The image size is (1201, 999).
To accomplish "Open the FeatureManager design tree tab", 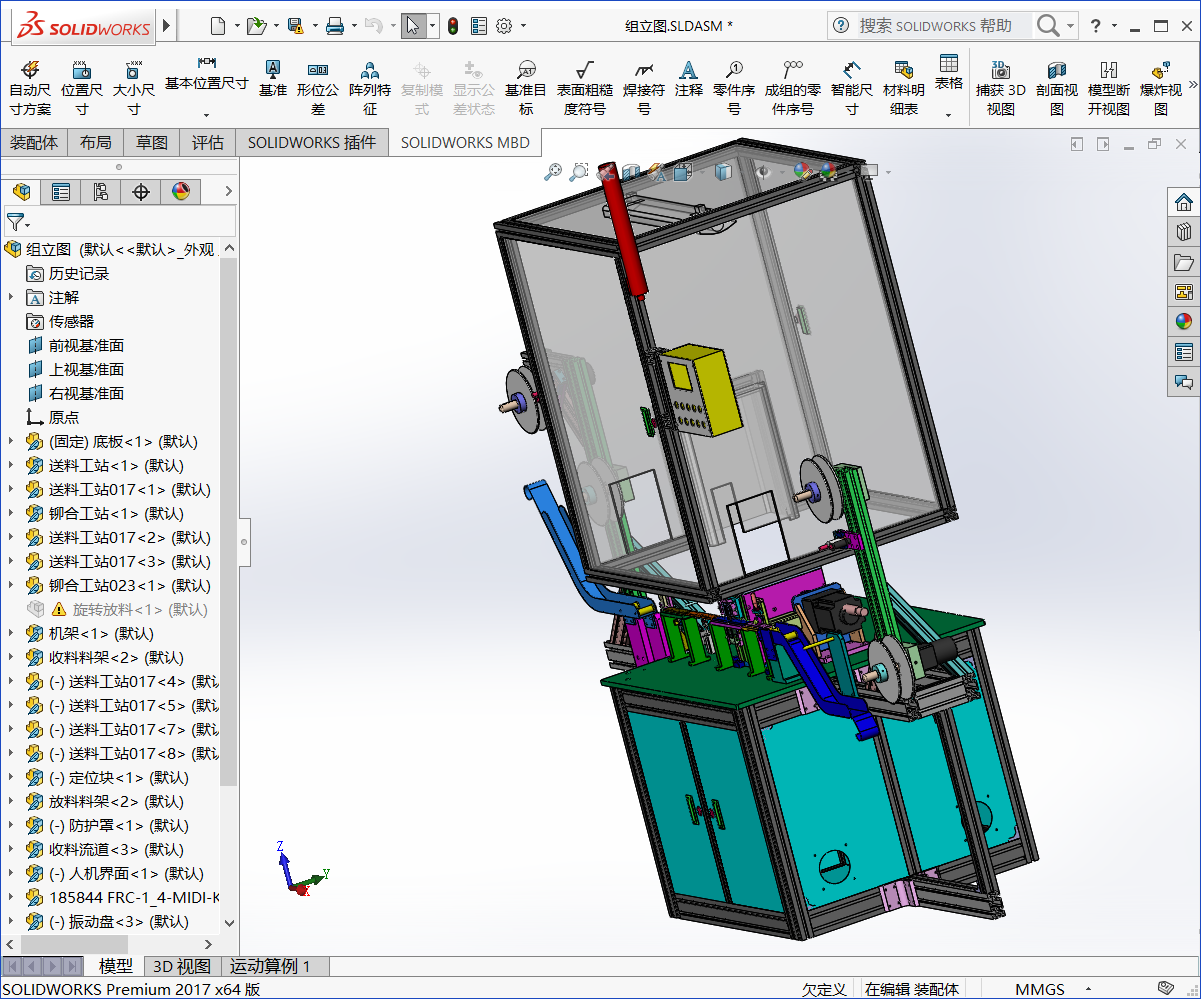I will [x=21, y=191].
